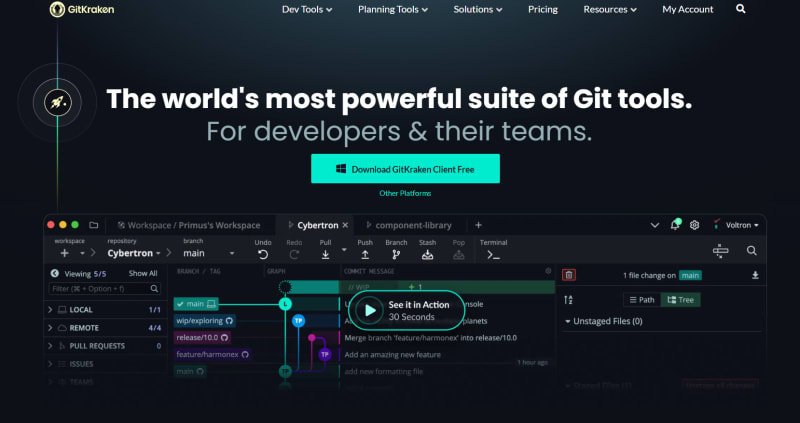Click the red discard trash icon

569,275
